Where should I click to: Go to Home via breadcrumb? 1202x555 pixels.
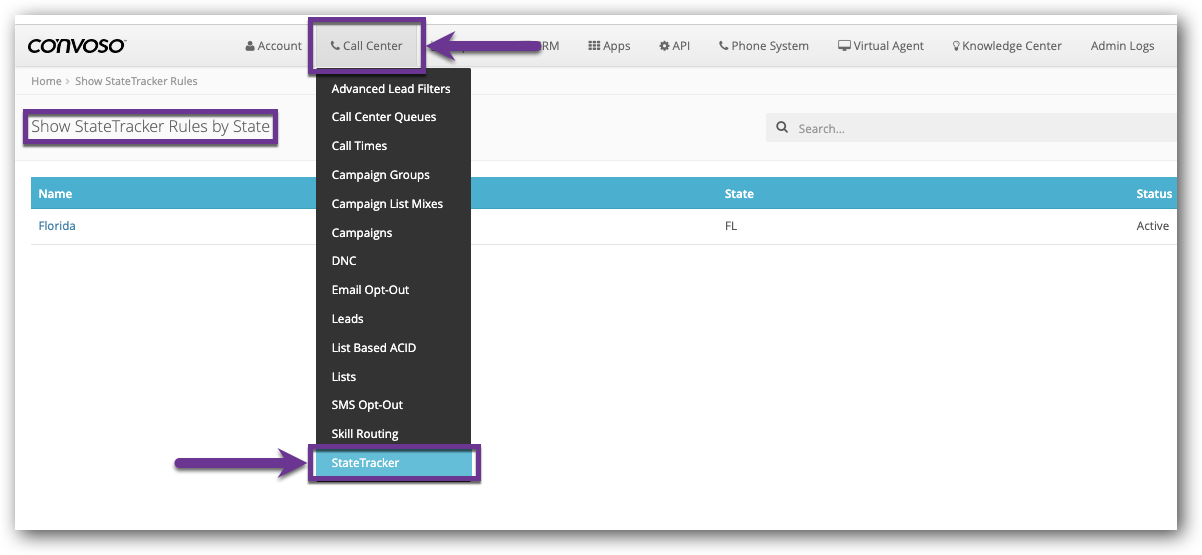[x=46, y=81]
